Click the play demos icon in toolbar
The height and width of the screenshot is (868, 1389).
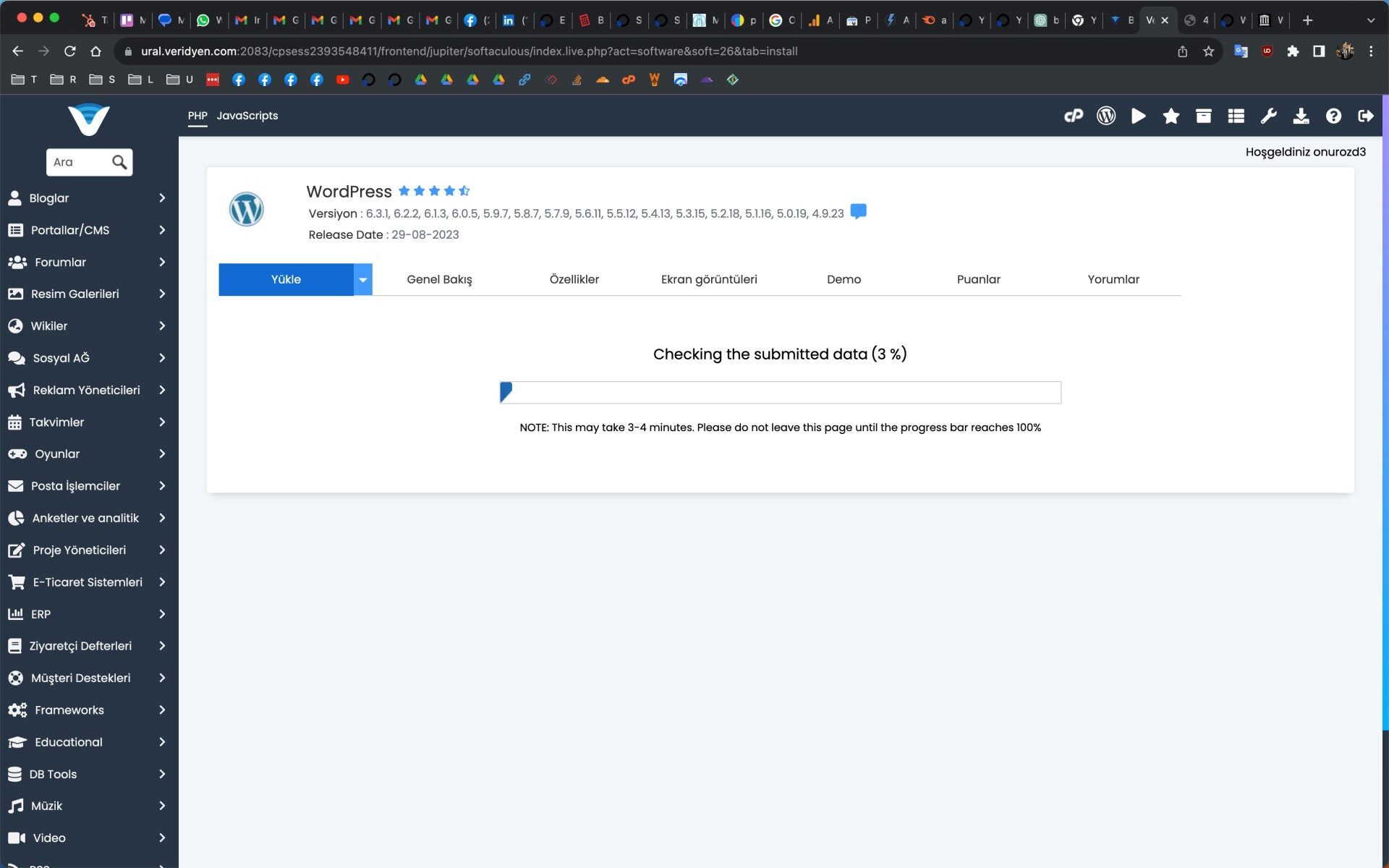(x=1139, y=116)
